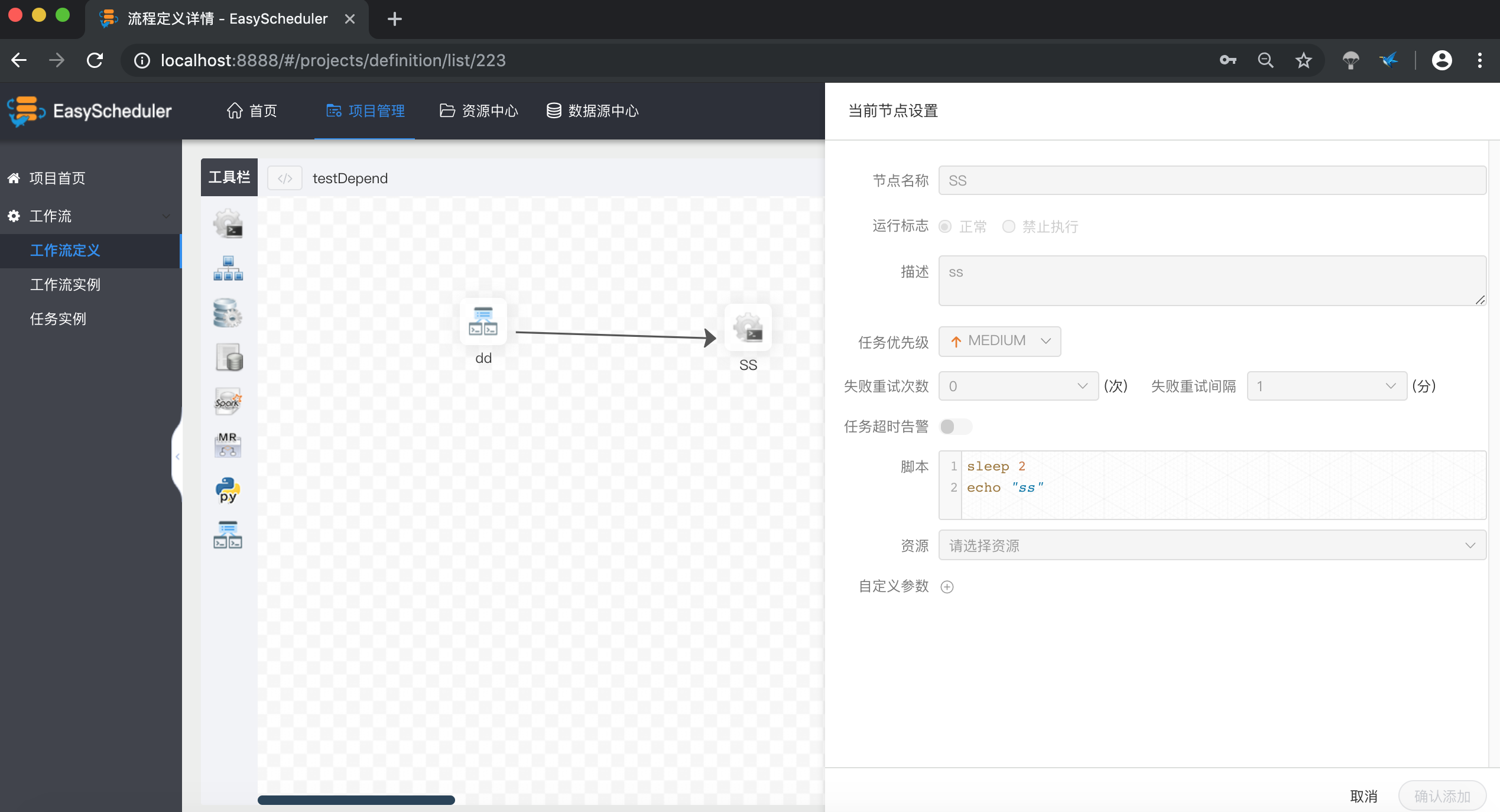This screenshot has width=1500, height=812.
Task: Open the browser profile avatar
Action: [x=1442, y=60]
